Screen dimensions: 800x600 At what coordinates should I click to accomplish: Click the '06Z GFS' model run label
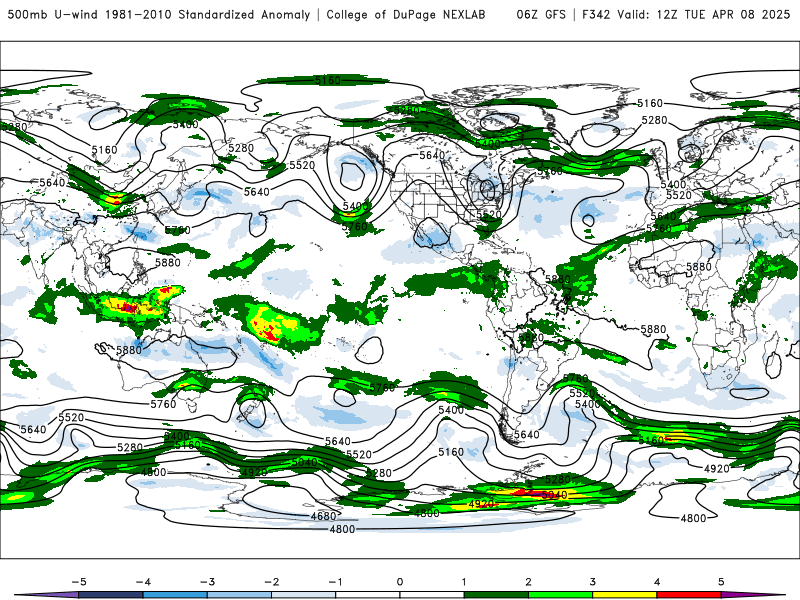(541, 14)
